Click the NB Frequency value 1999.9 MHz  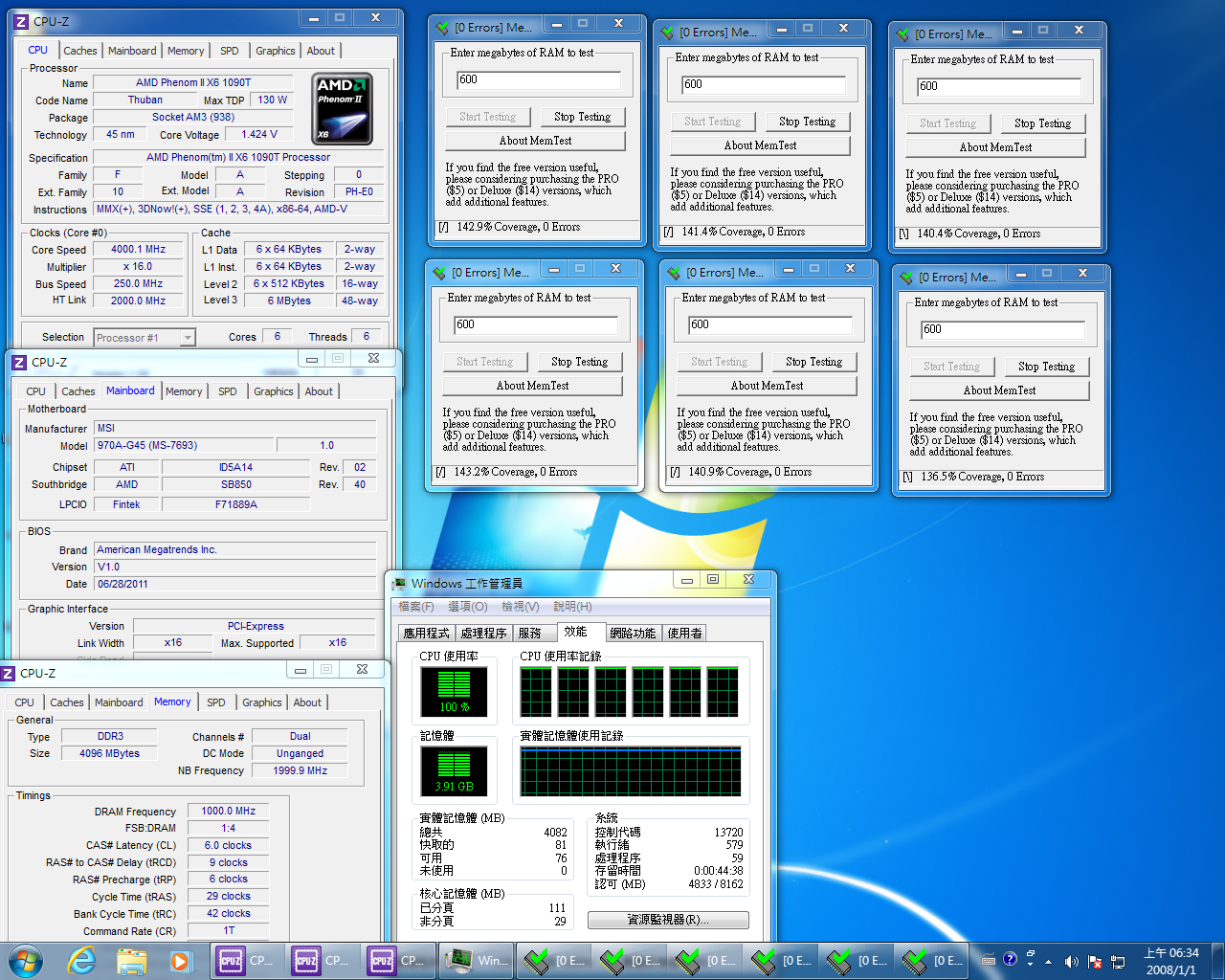[300, 771]
